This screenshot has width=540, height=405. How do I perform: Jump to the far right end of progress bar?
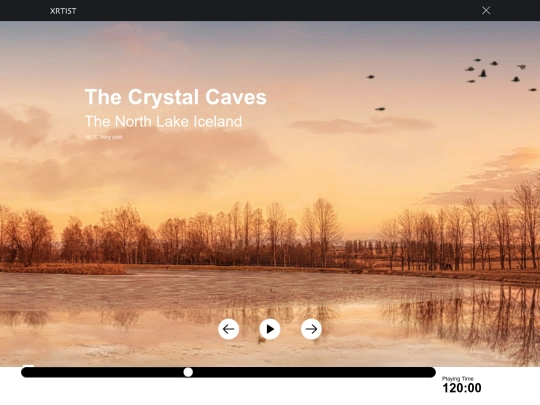(x=432, y=372)
